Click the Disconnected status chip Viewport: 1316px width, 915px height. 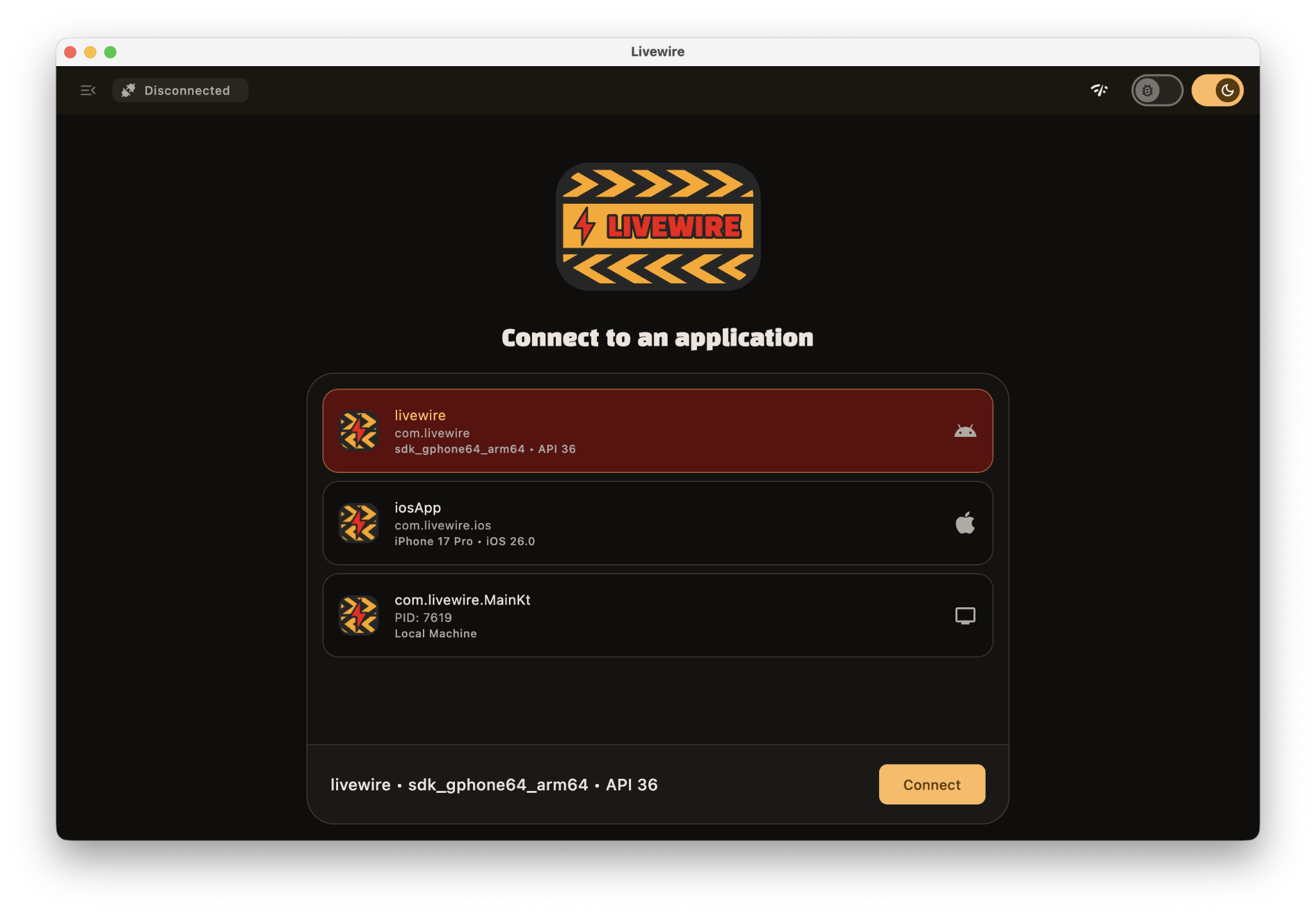(x=181, y=91)
